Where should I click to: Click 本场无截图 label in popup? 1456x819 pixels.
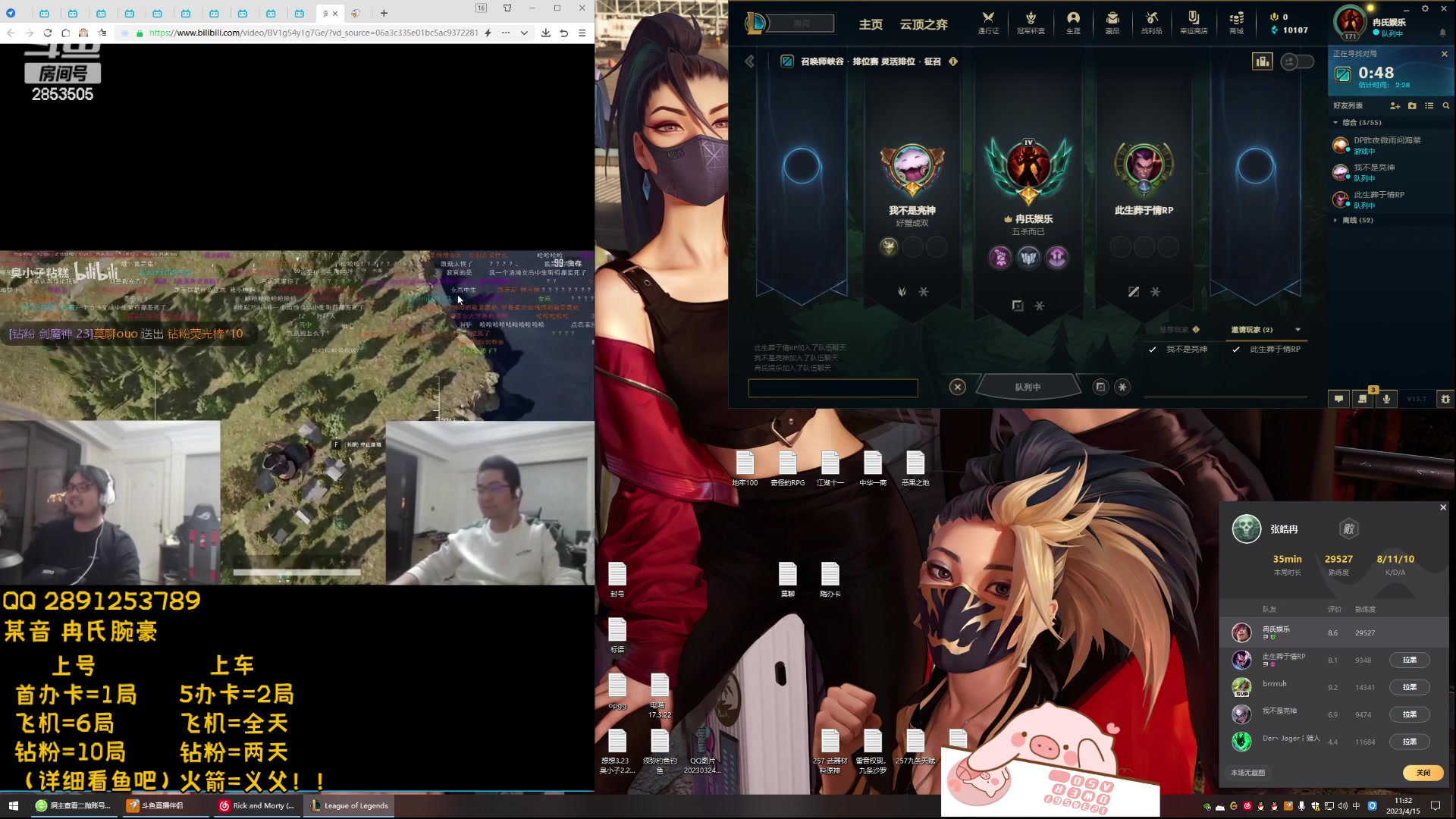click(x=1247, y=773)
